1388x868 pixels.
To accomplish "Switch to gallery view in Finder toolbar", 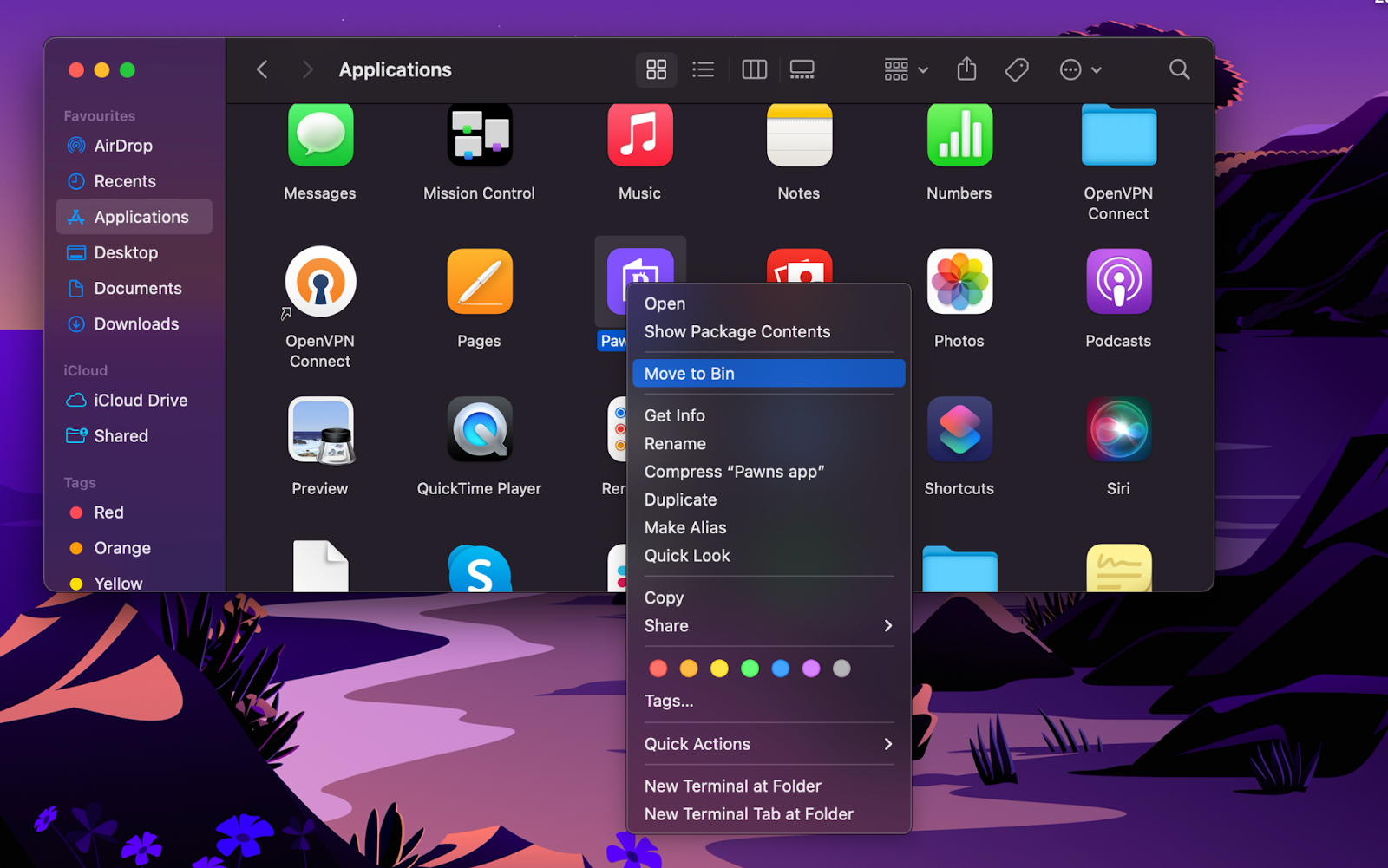I will pyautogui.click(x=802, y=69).
